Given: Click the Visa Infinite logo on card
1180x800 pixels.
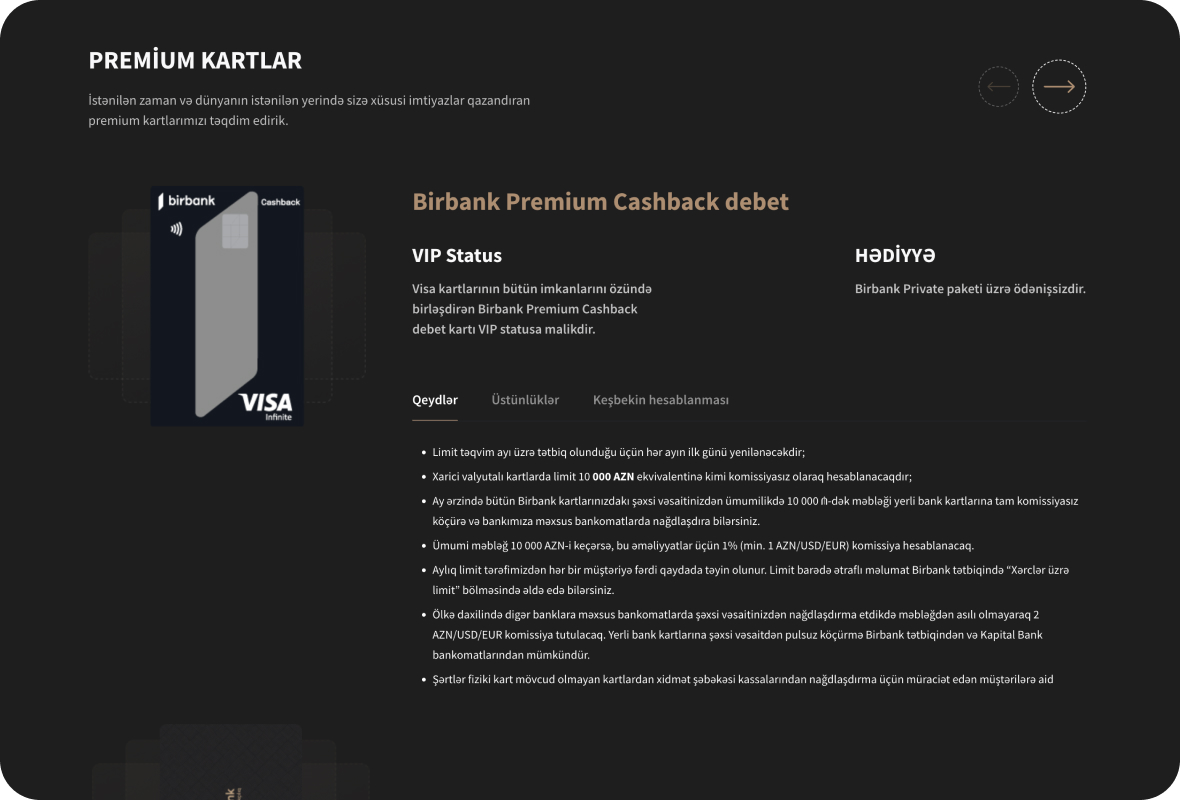Looking at the screenshot, I should [266, 405].
